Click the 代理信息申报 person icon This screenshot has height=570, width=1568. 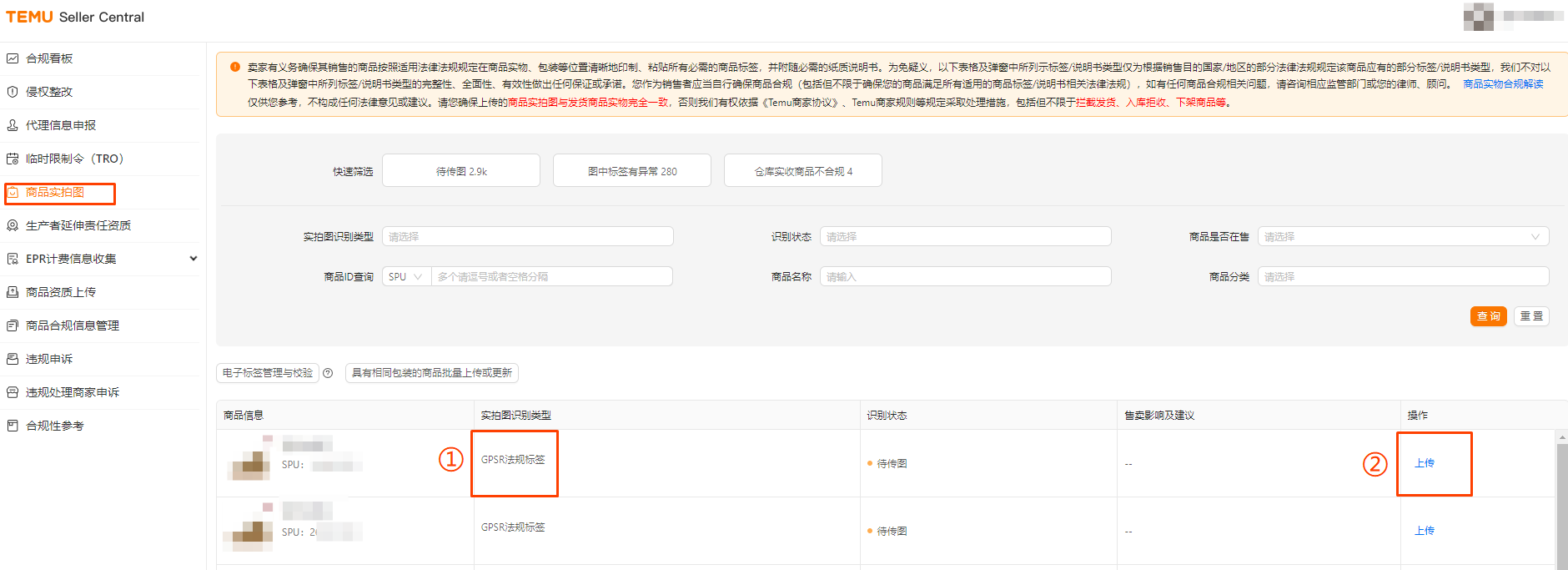tap(13, 125)
